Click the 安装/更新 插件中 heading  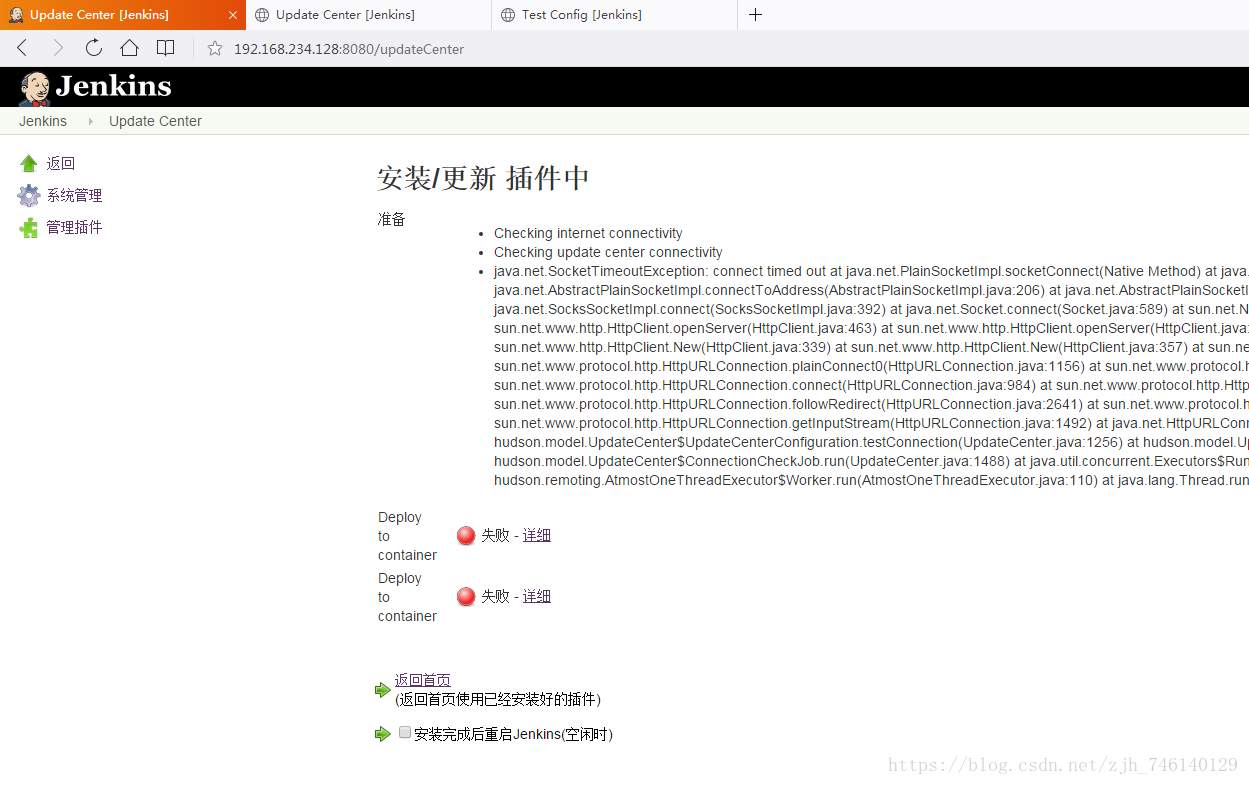pos(483,179)
